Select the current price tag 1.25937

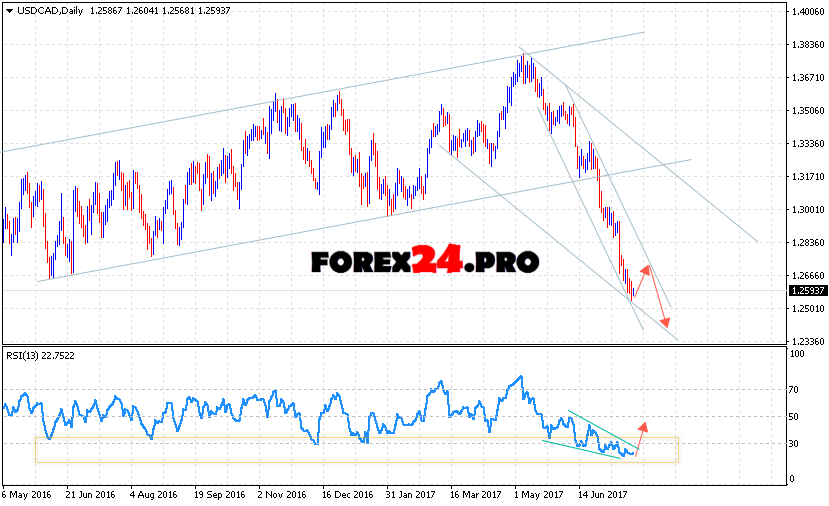806,290
